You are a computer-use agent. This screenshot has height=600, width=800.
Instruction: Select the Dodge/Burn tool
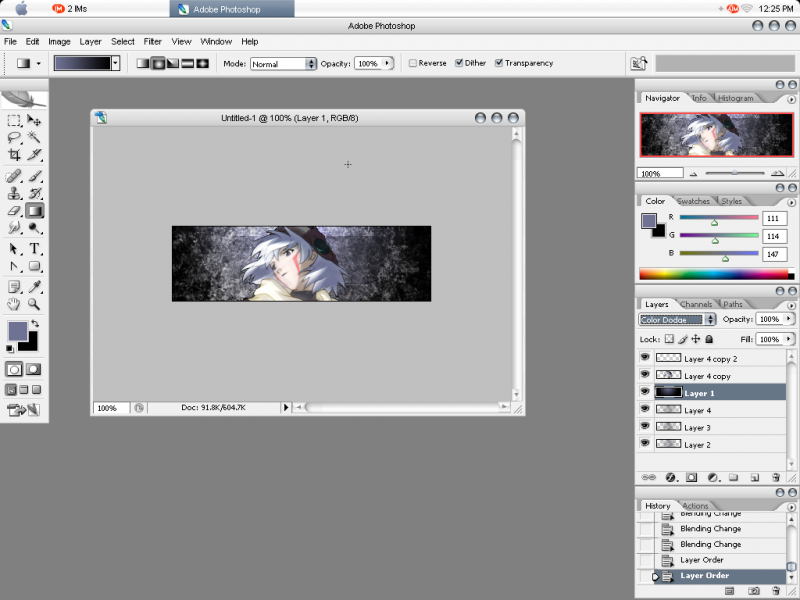click(34, 227)
